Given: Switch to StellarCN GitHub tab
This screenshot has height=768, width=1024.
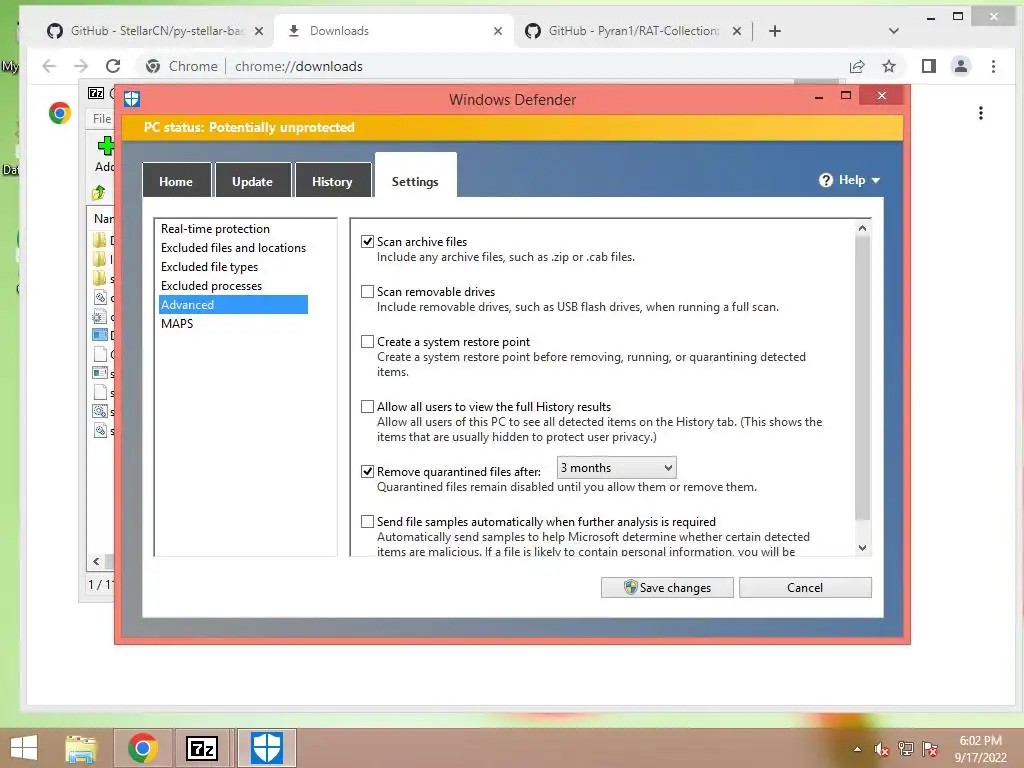Looking at the screenshot, I should click(155, 31).
